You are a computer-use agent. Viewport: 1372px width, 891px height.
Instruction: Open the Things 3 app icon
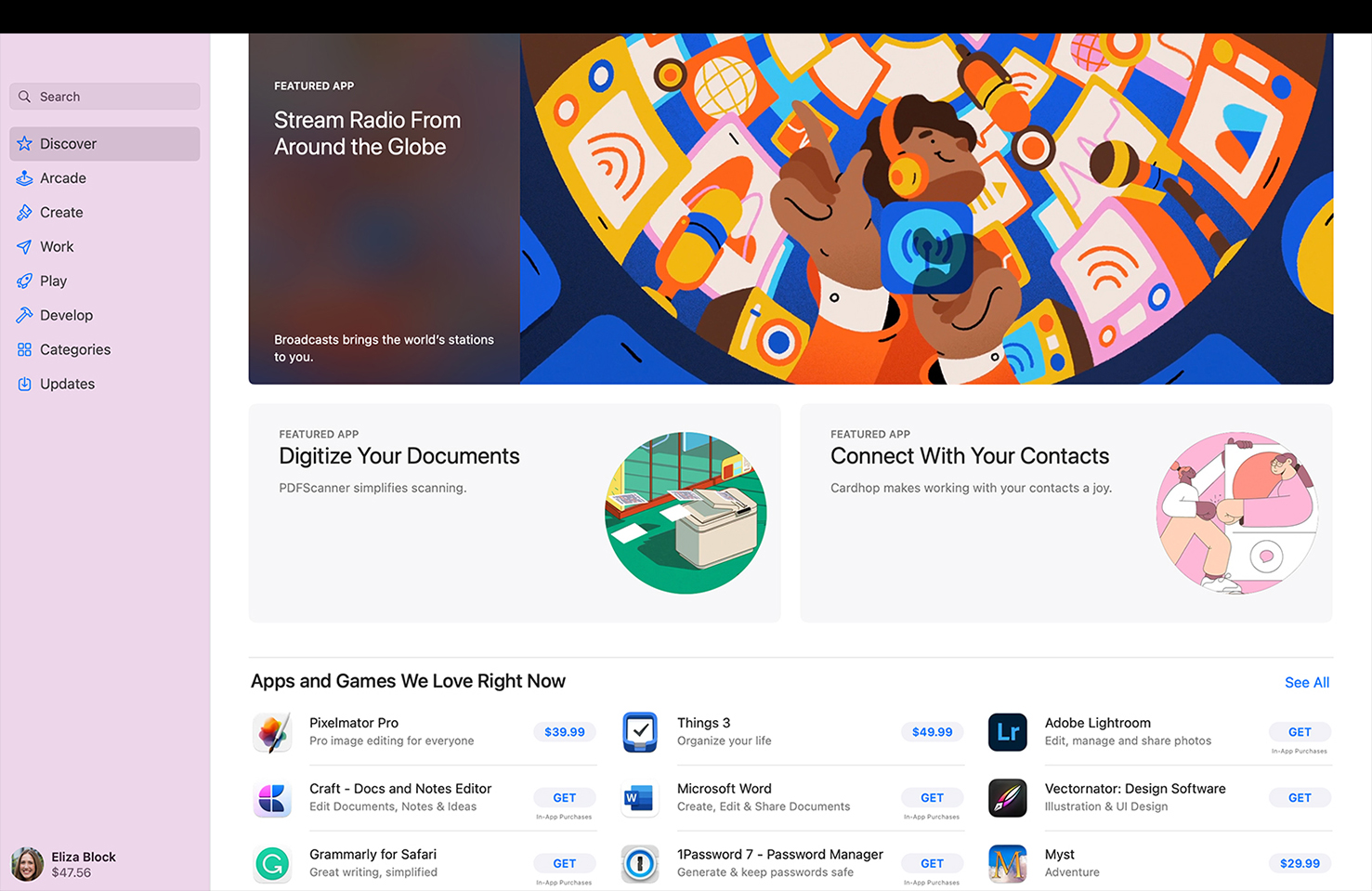[x=640, y=732]
